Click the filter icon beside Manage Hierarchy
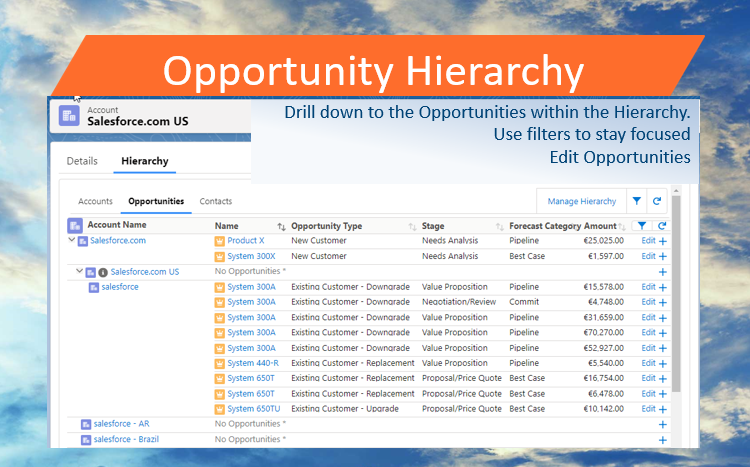750x467 pixels. point(637,201)
